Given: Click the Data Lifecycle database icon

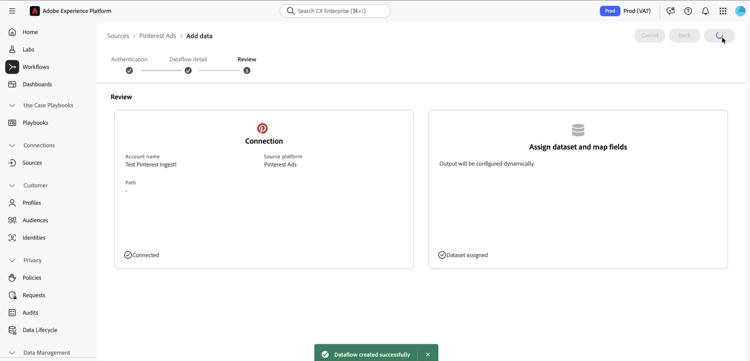Looking at the screenshot, I should (12, 330).
